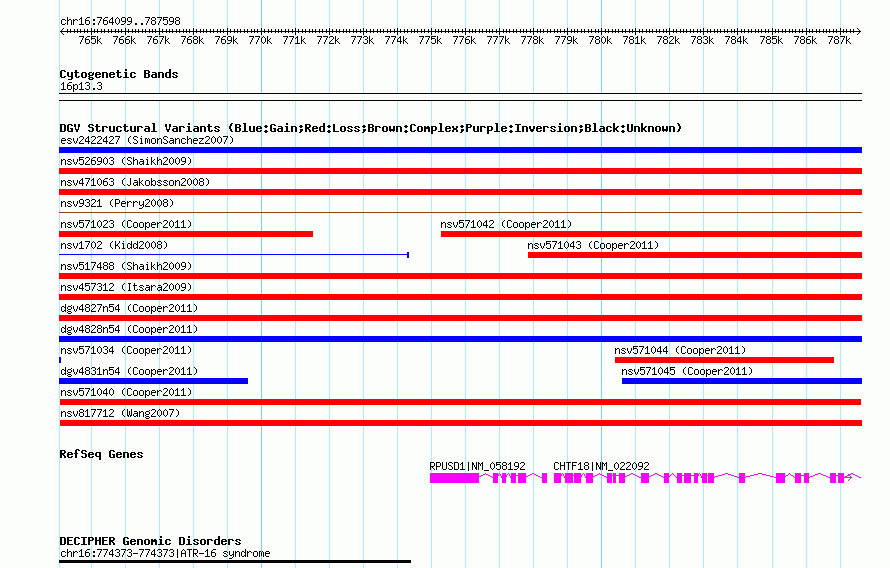The height and width of the screenshot is (568, 890).
Task: Open nsv571043 (Cooper2011) label
Action: point(593,245)
